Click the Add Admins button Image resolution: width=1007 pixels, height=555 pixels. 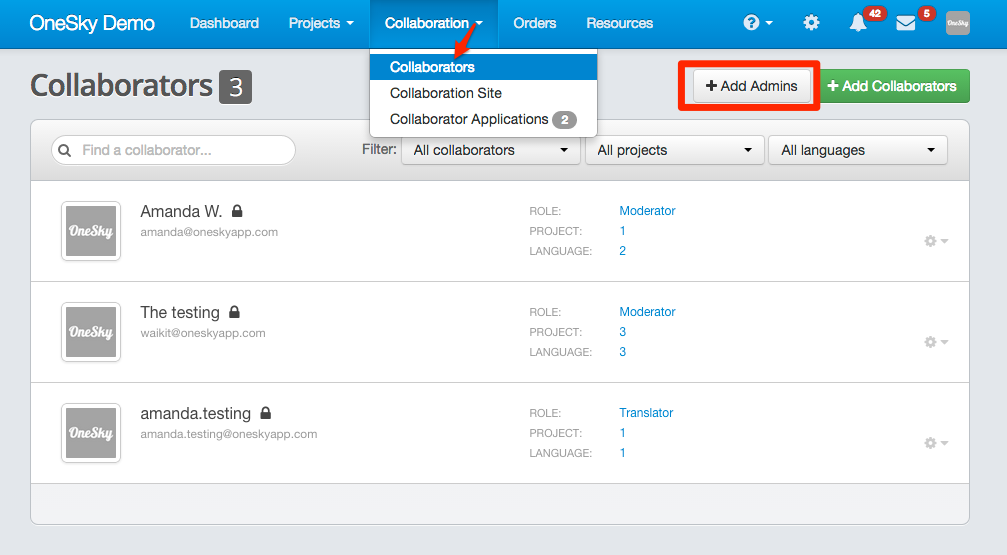[x=751, y=86]
